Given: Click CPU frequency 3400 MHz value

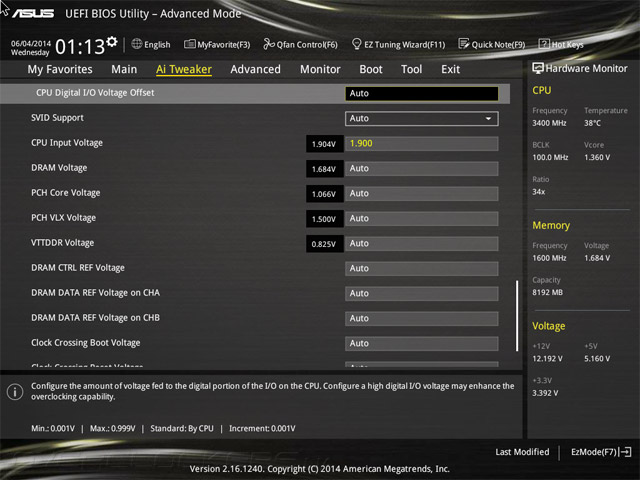Looking at the screenshot, I should pyautogui.click(x=549, y=123).
